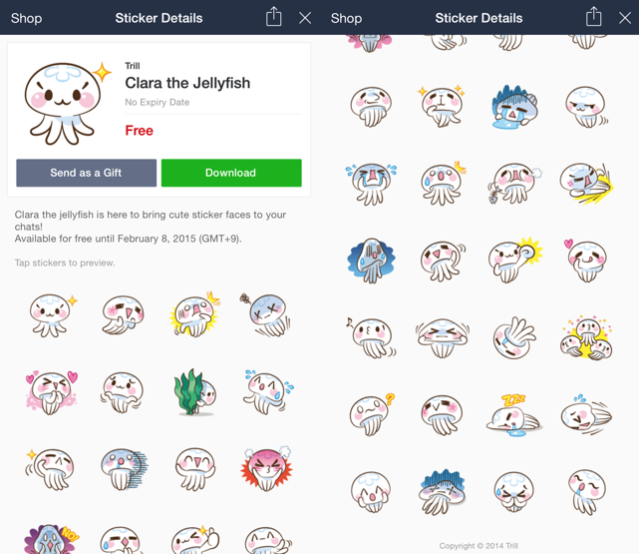Screen dimensions: 639x555
Task: Preview the gloomy blue-background jellyfish sticker
Action: (371, 260)
